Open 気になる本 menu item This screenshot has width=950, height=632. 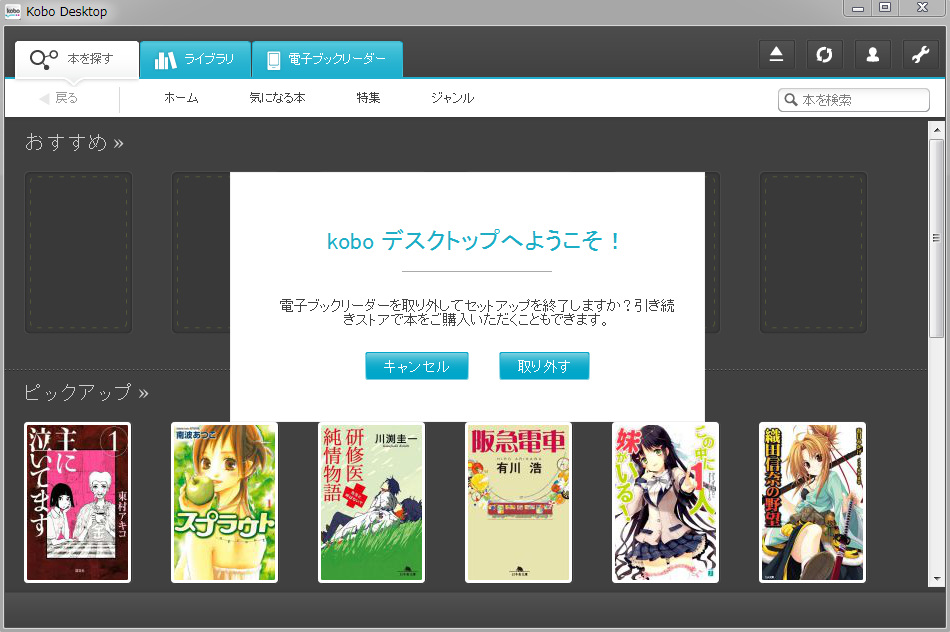coord(277,98)
